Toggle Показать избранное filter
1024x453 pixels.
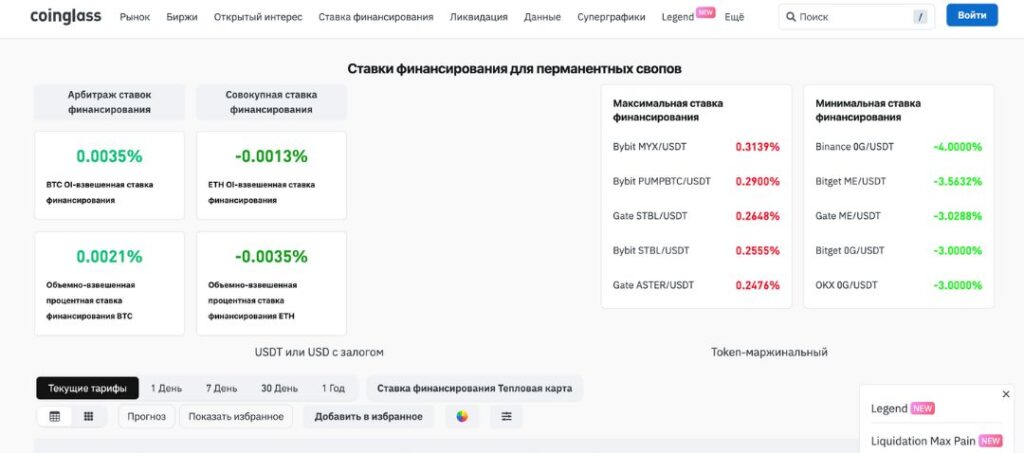tap(236, 416)
